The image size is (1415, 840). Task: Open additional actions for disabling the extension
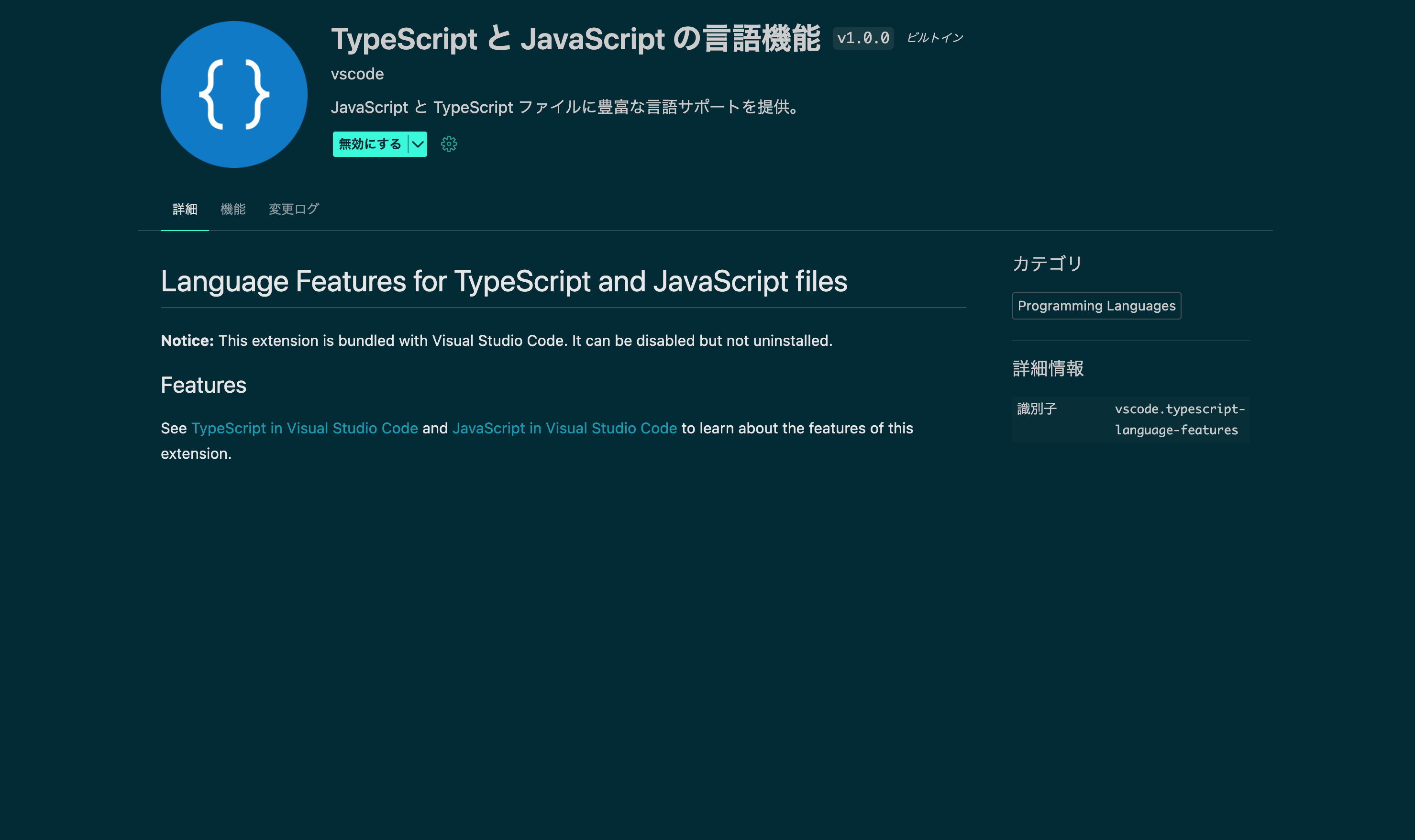tap(417, 144)
